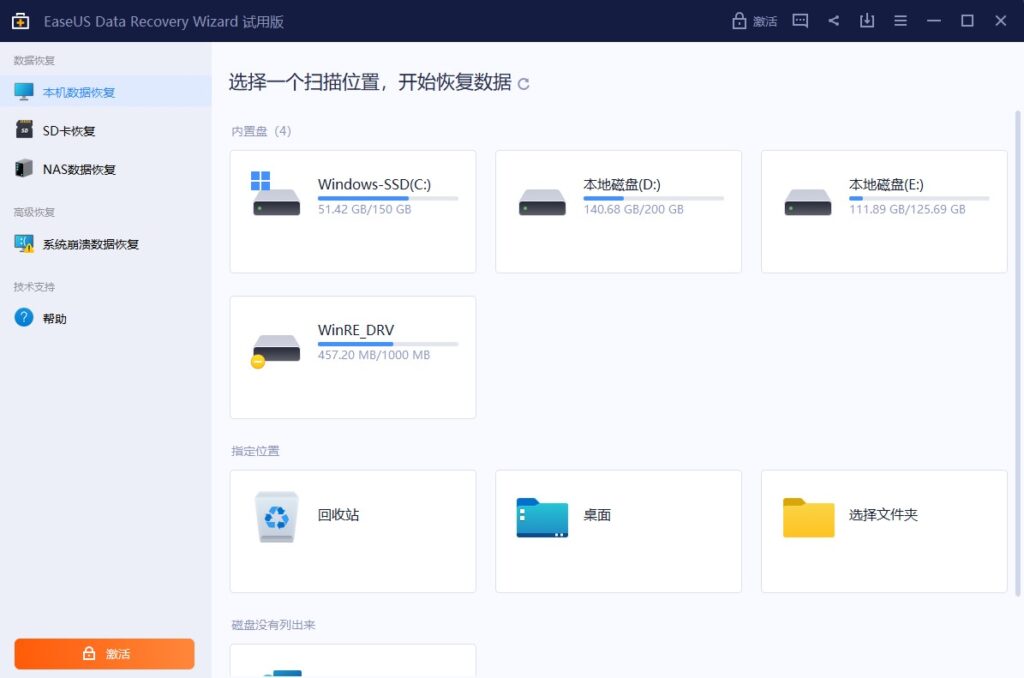Click the NAS device icon in sidebar

(24, 168)
